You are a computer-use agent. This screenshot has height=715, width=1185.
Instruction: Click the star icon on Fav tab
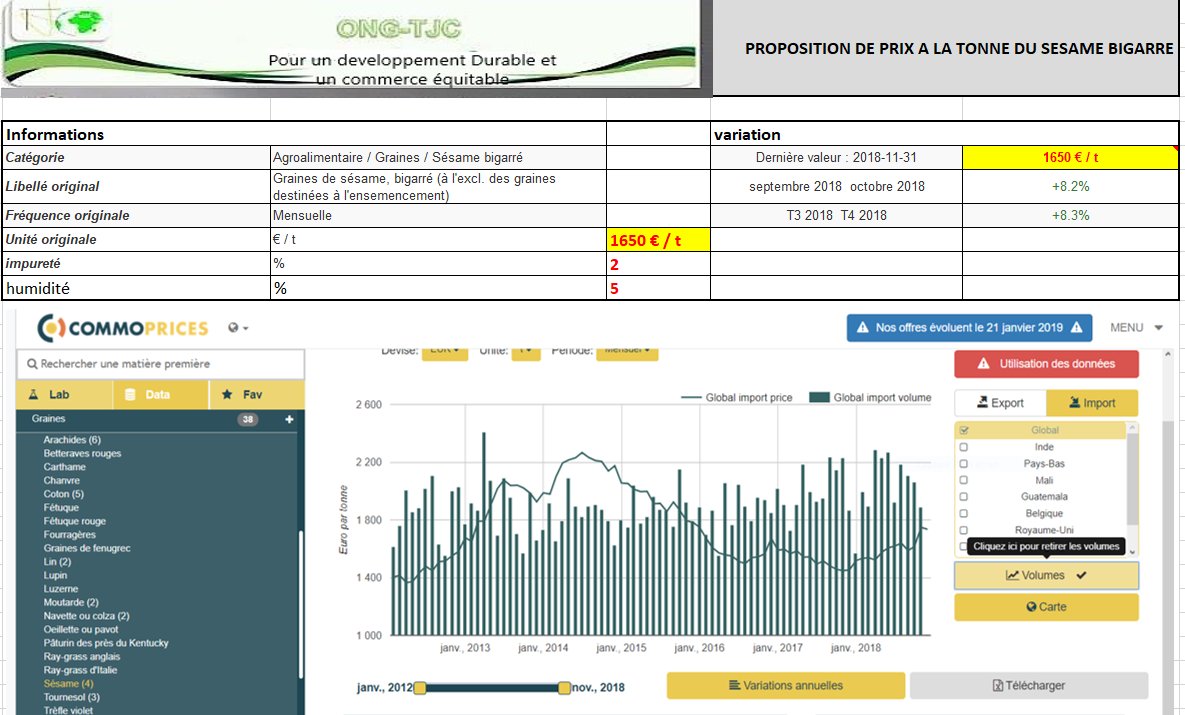[227, 395]
